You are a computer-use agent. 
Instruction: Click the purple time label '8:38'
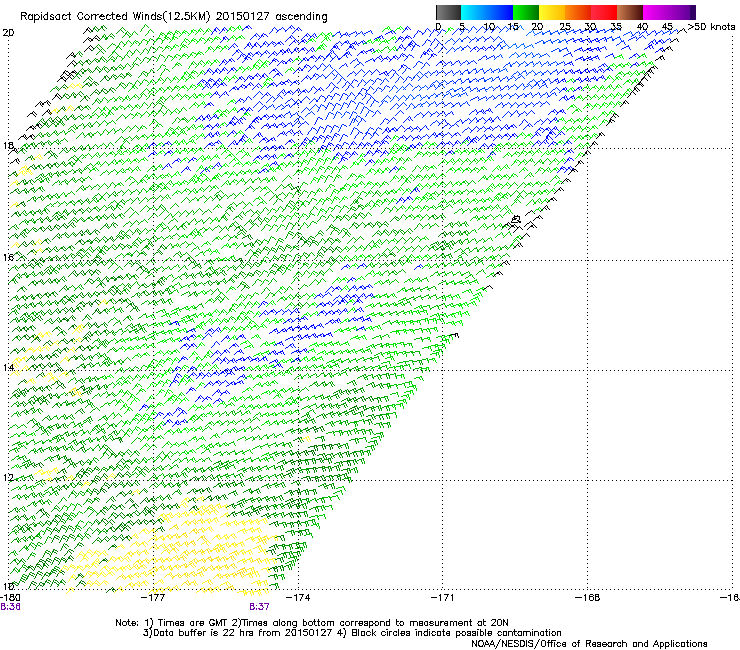pyautogui.click(x=10, y=607)
